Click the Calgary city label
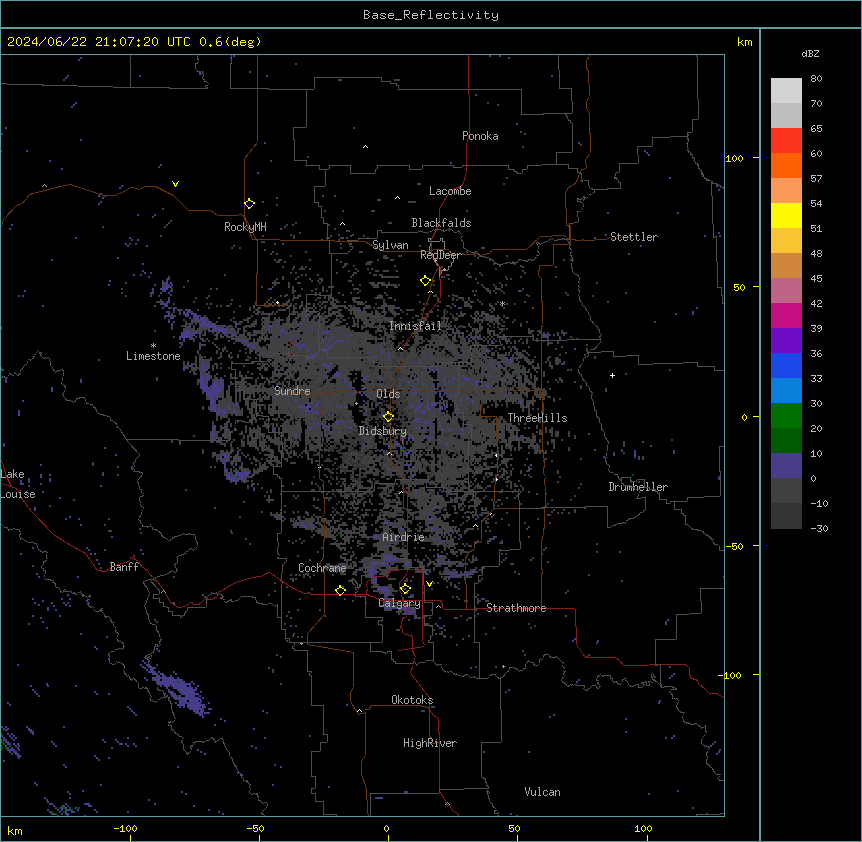 pos(400,603)
